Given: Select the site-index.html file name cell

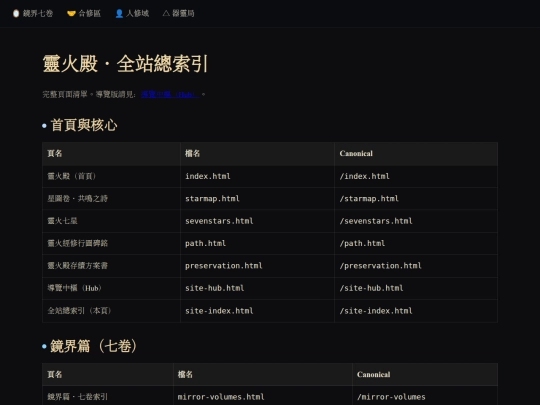Looking at the screenshot, I should tap(257, 311).
